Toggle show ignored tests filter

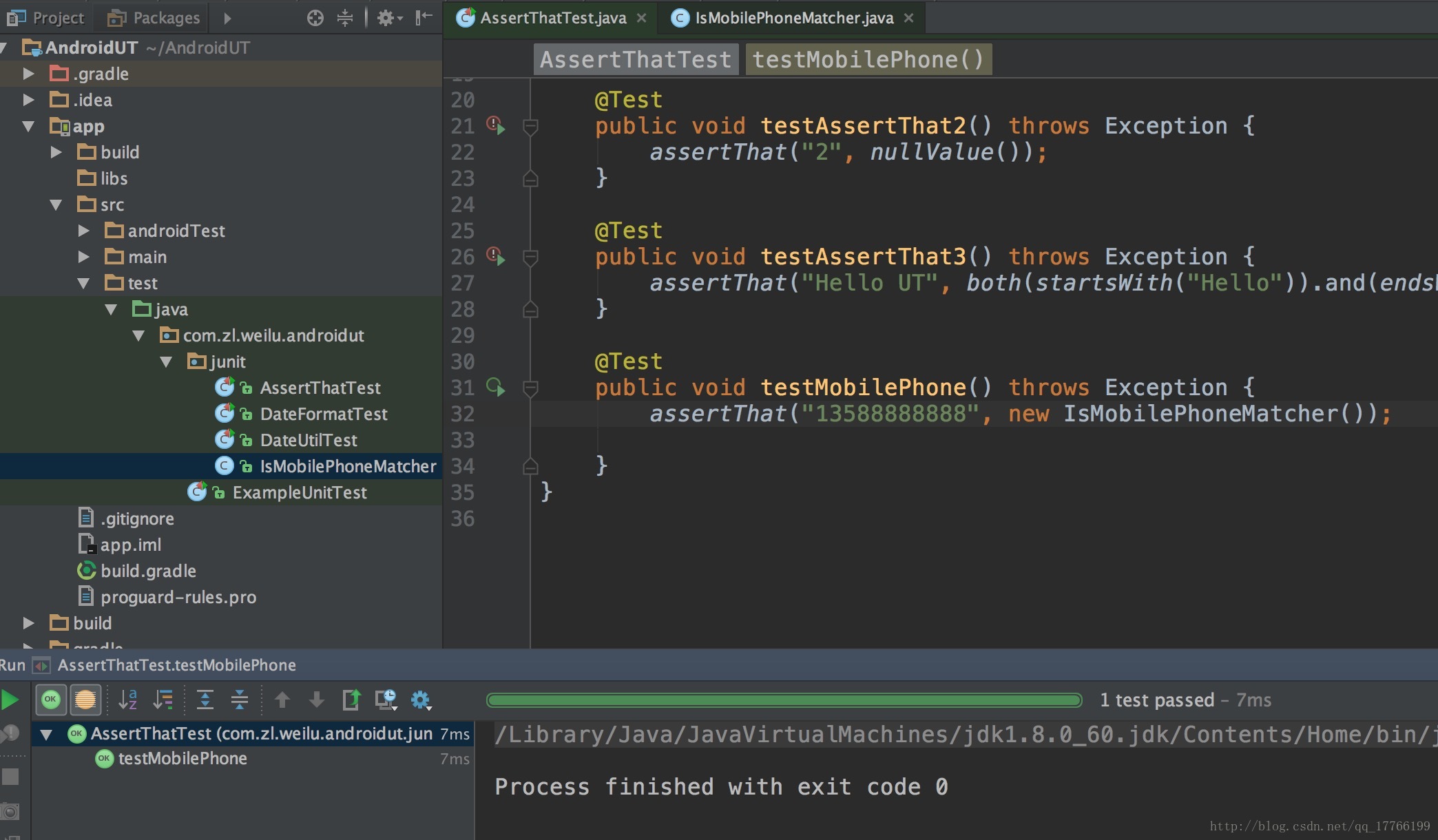(85, 700)
